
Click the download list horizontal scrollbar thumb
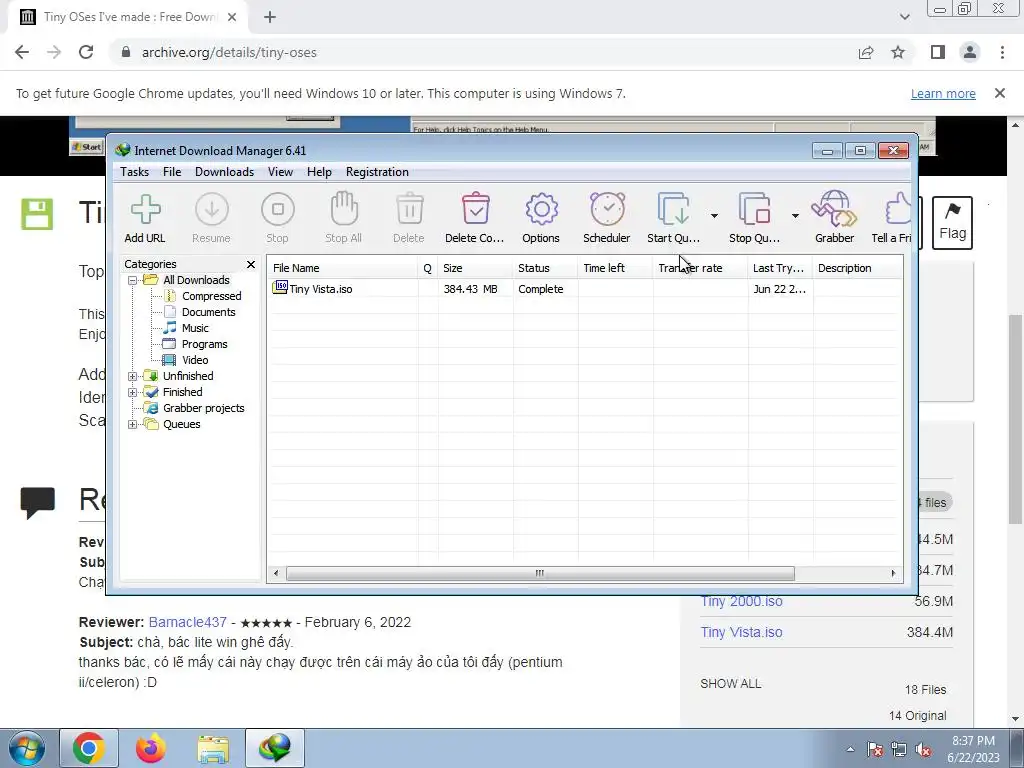540,573
